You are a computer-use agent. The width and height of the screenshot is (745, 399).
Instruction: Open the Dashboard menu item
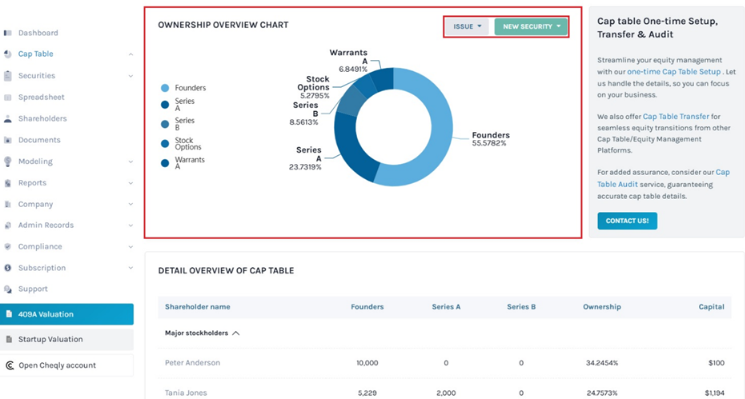38,33
